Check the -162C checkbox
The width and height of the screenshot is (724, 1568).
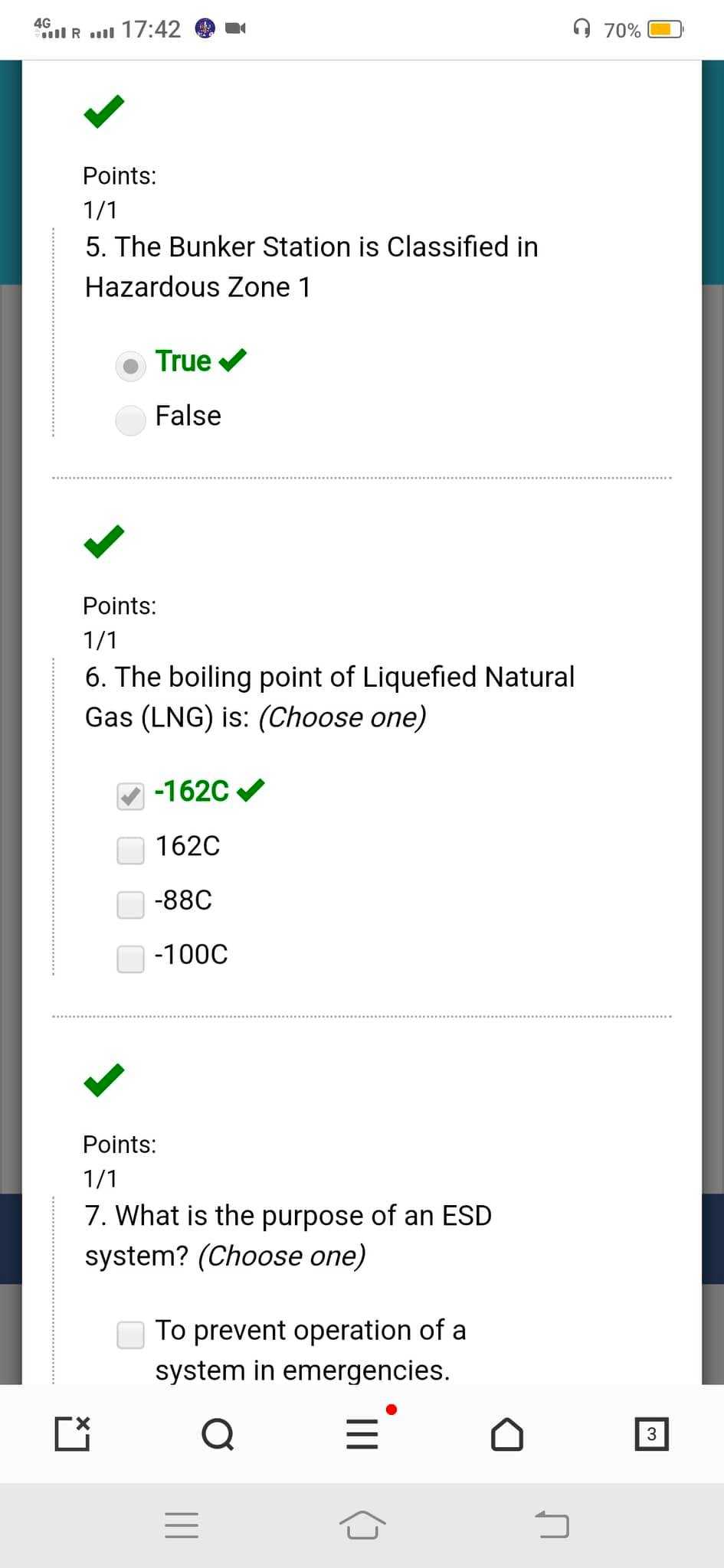click(x=130, y=796)
